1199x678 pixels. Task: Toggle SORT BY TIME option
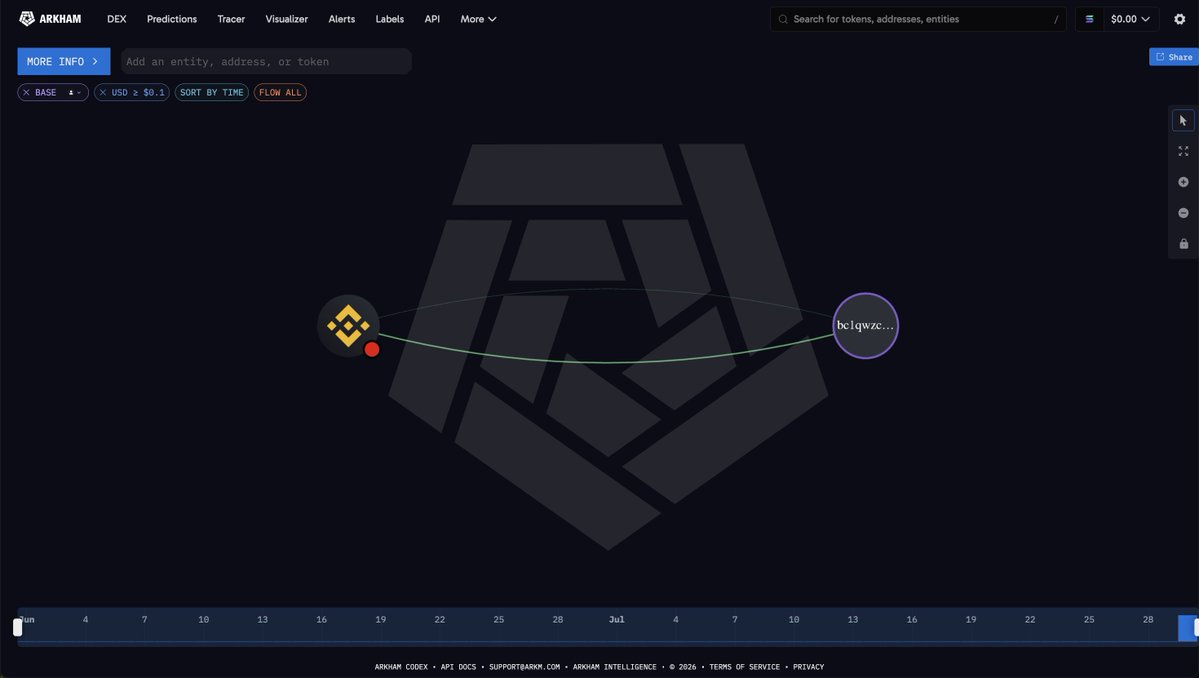[x=212, y=92]
